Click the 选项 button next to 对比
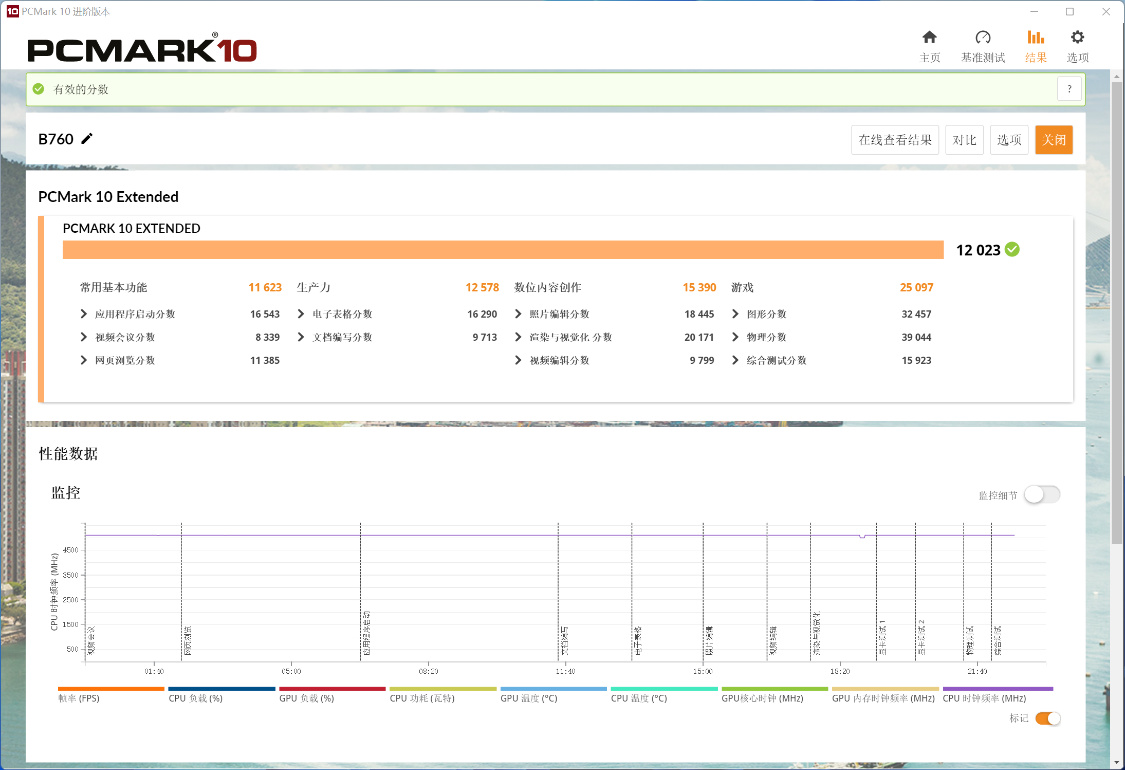Image resolution: width=1125 pixels, height=770 pixels. 1009,140
